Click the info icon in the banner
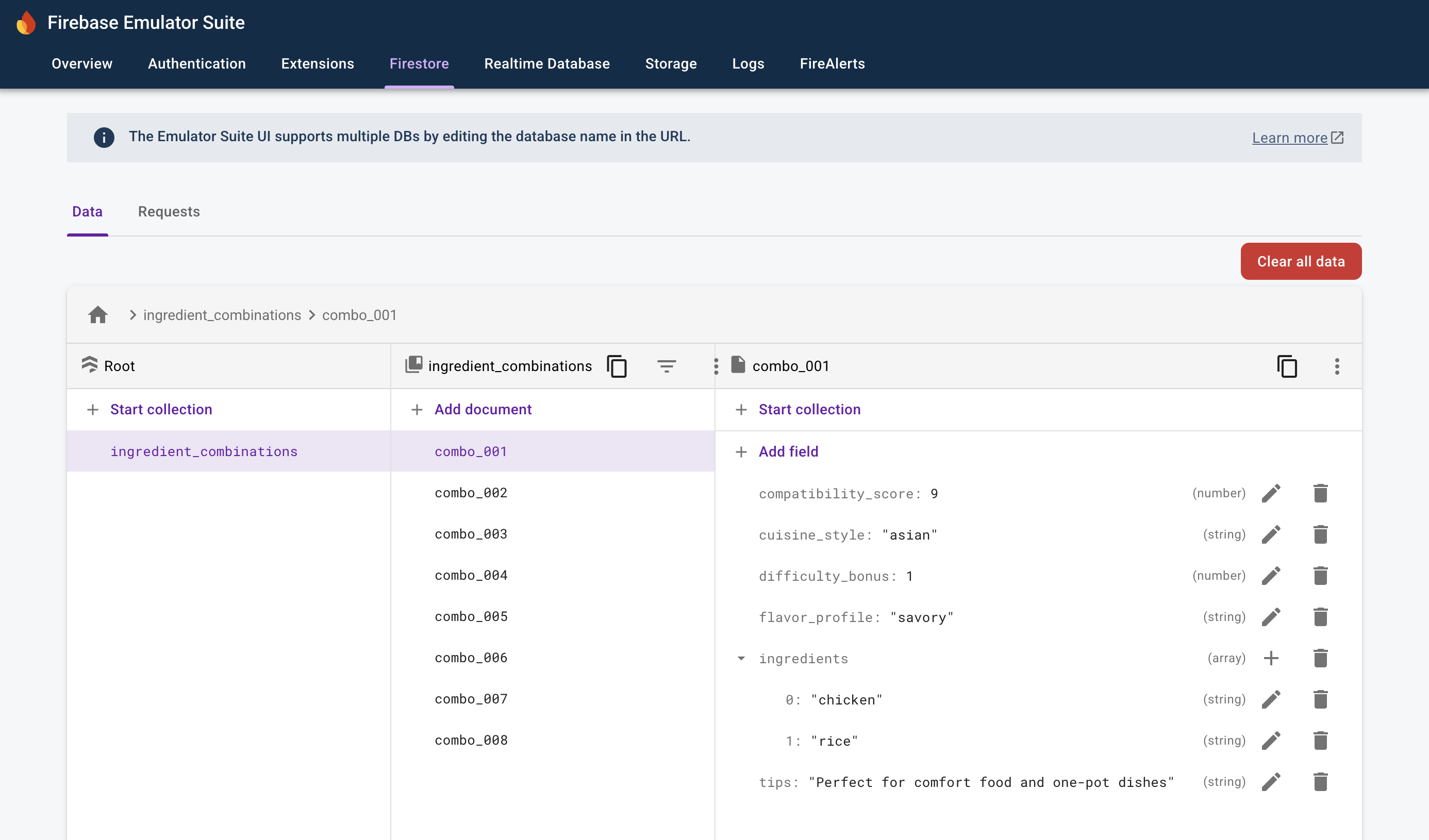 104,137
